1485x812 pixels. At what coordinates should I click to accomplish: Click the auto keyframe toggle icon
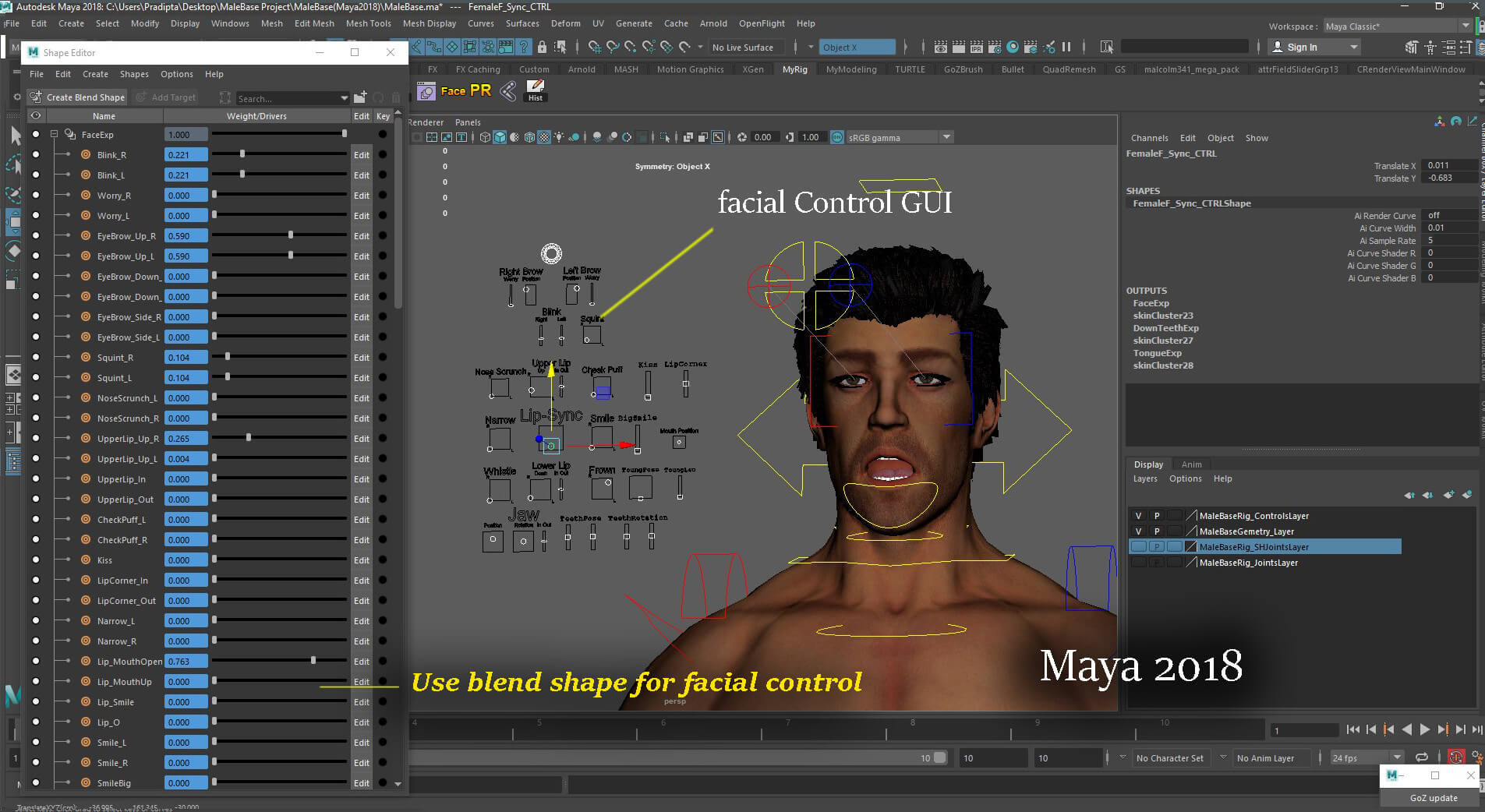1455,757
